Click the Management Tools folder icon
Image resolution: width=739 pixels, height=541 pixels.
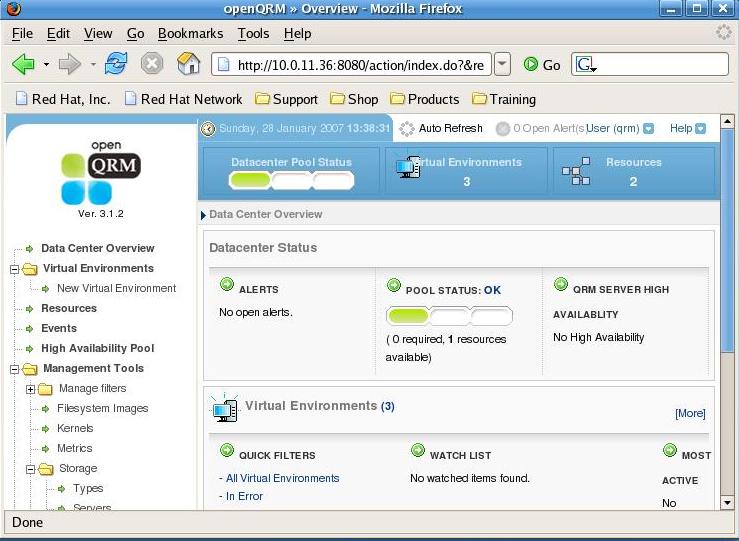(30, 369)
